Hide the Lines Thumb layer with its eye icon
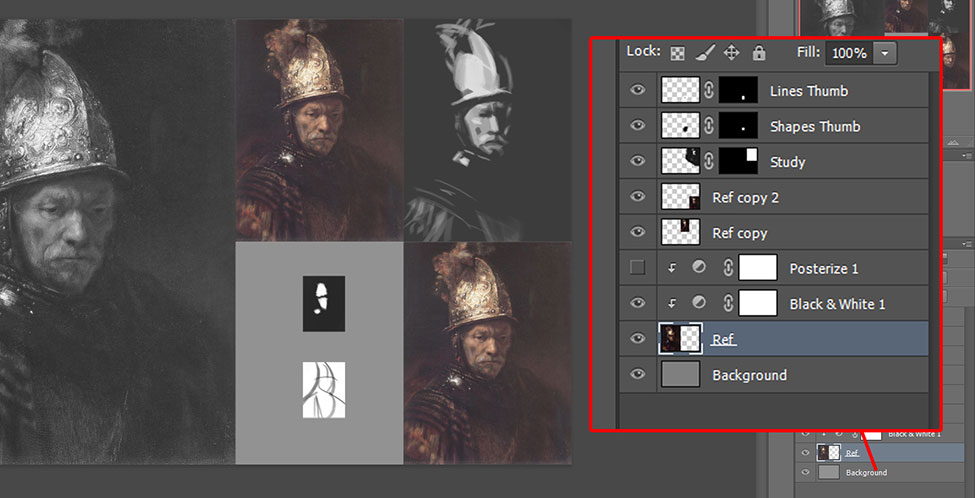975x498 pixels. click(637, 90)
